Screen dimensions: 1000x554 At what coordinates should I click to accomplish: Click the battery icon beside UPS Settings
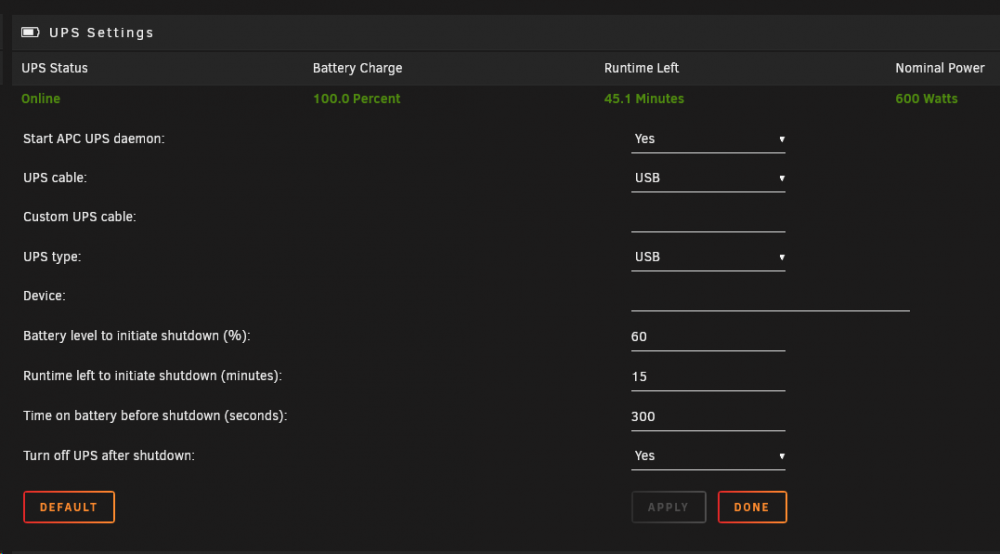pyautogui.click(x=30, y=32)
